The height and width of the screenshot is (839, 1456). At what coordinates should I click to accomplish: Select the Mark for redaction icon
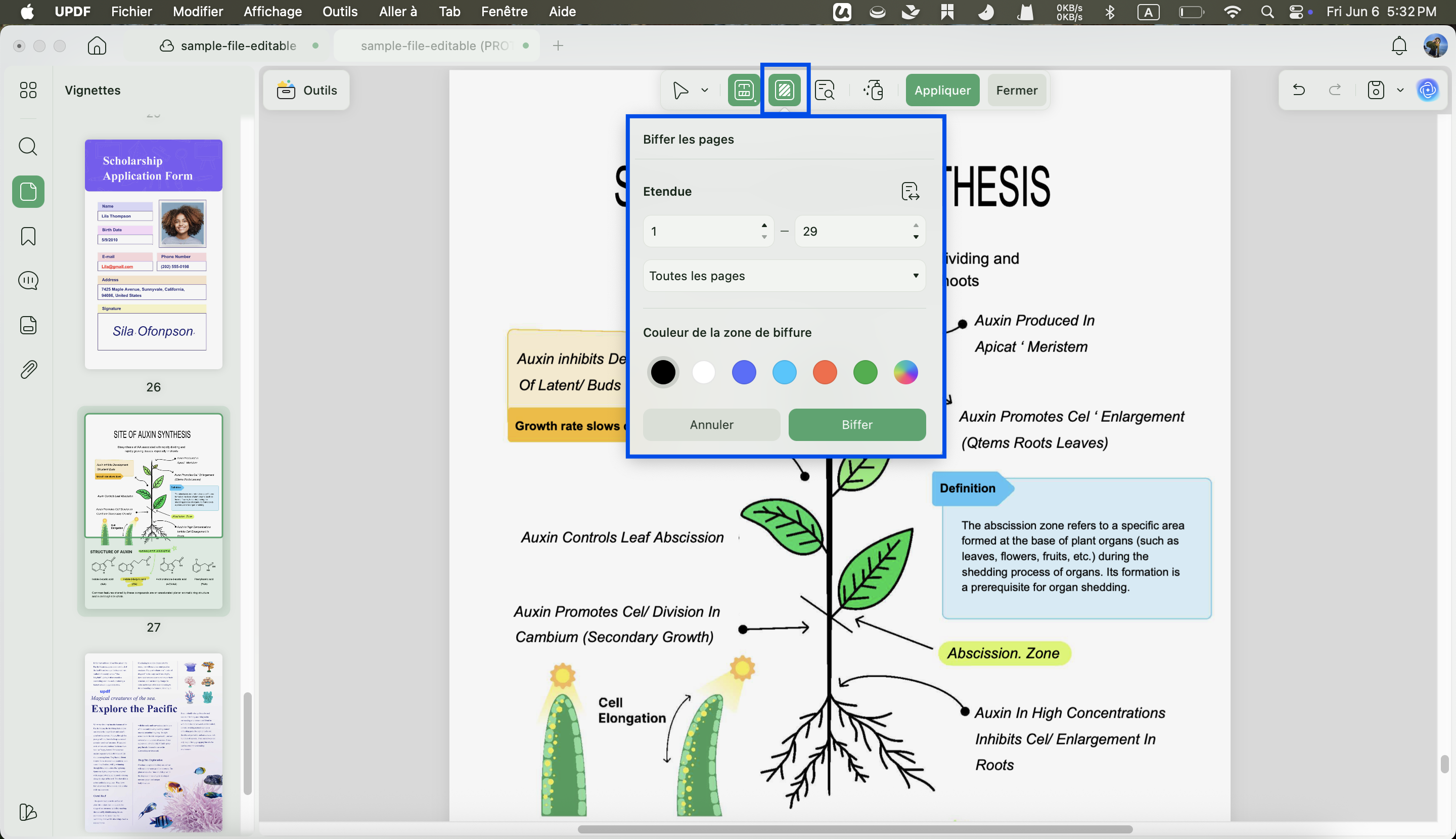(x=744, y=90)
